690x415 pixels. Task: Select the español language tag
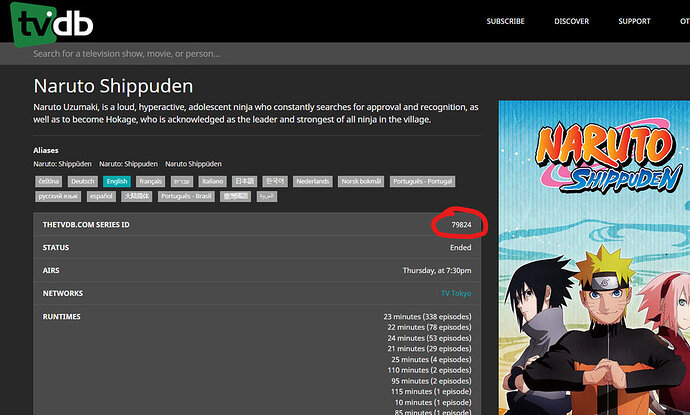click(x=101, y=196)
